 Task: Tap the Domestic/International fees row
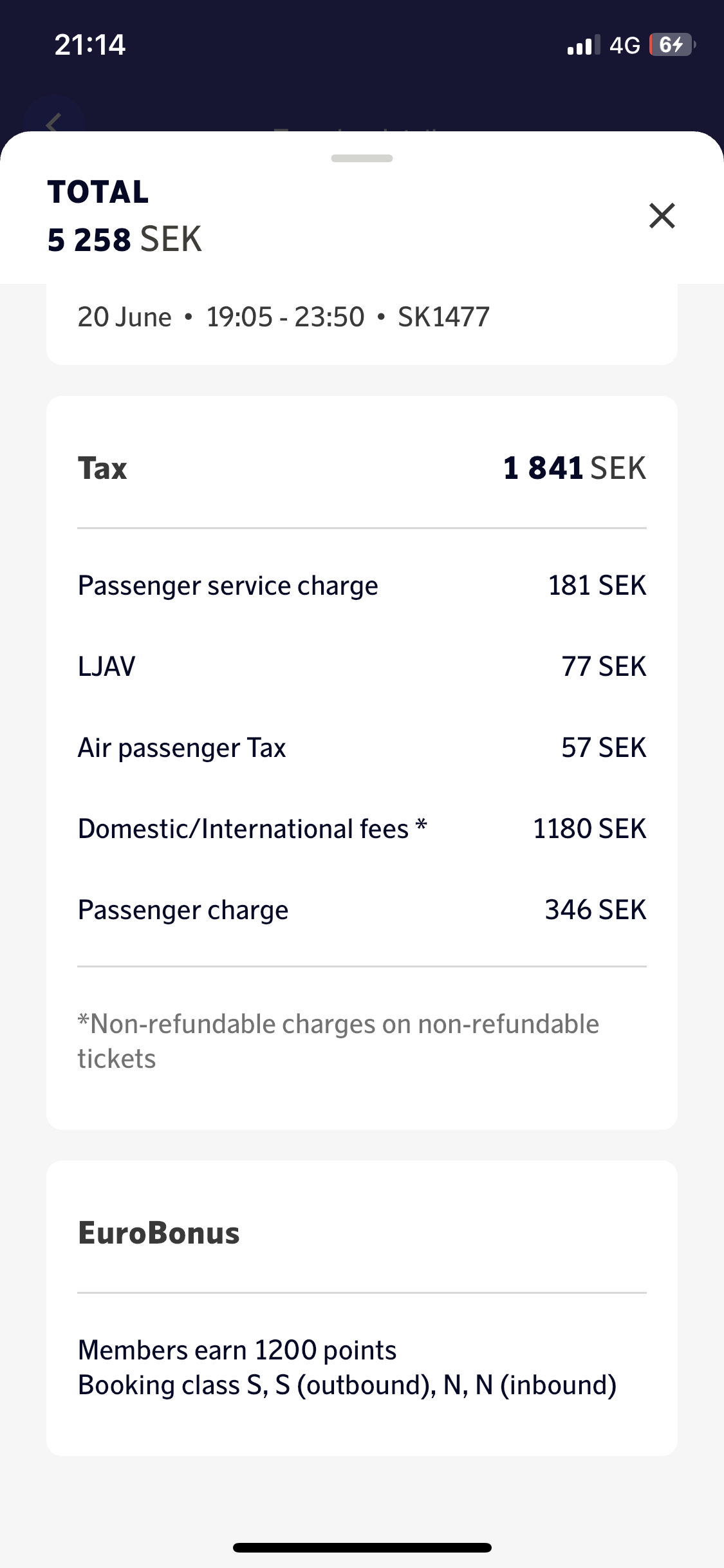362,829
